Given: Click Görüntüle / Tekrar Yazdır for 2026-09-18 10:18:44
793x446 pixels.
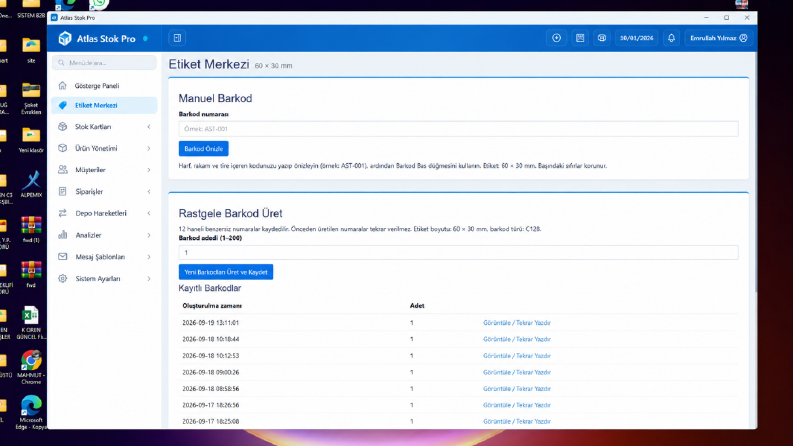Looking at the screenshot, I should [x=516, y=339].
